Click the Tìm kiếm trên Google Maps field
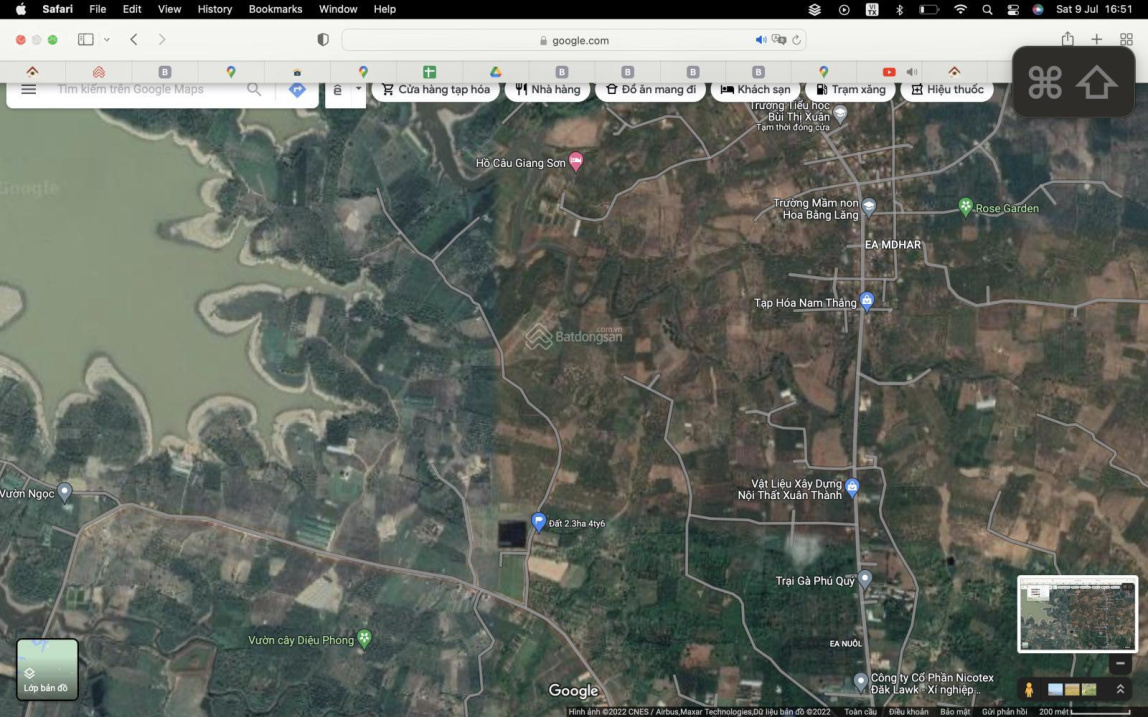1148x717 pixels. [140, 89]
